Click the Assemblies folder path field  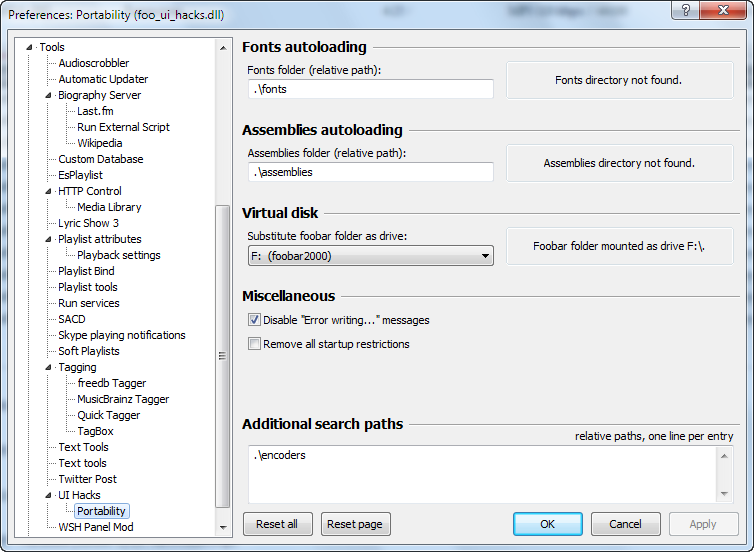click(370, 172)
